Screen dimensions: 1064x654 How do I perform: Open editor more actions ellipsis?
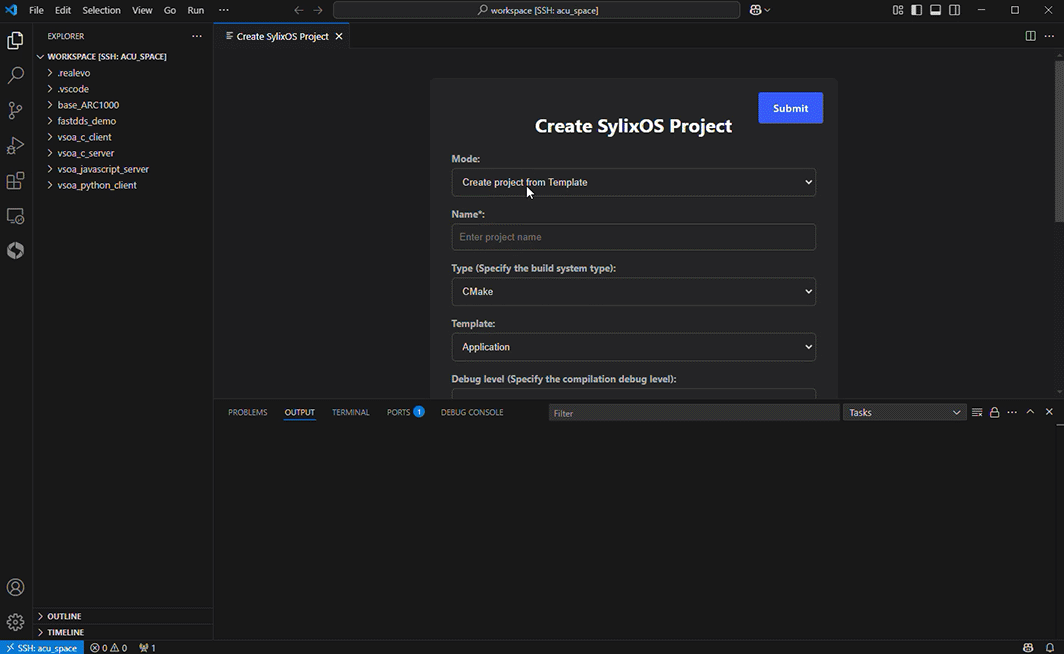pos(1049,36)
